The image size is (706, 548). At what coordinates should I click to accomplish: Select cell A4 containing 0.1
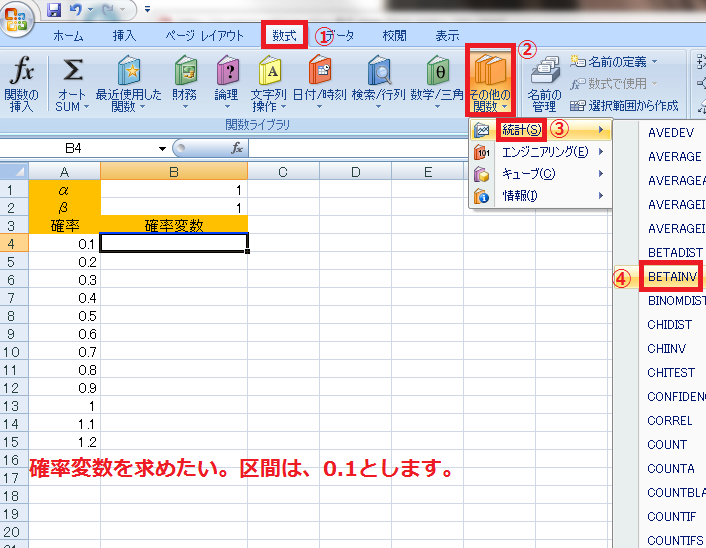(x=64, y=244)
